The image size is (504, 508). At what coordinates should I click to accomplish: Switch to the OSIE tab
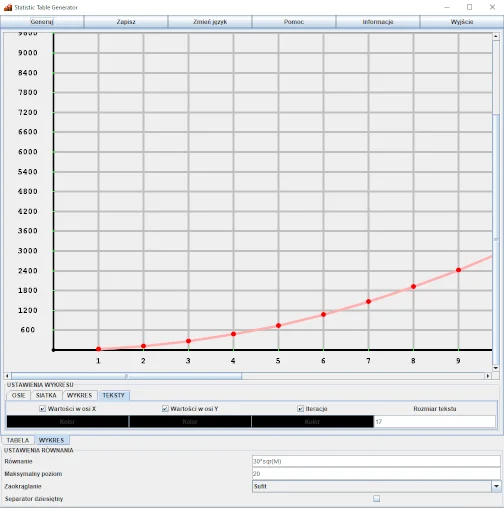coord(18,395)
